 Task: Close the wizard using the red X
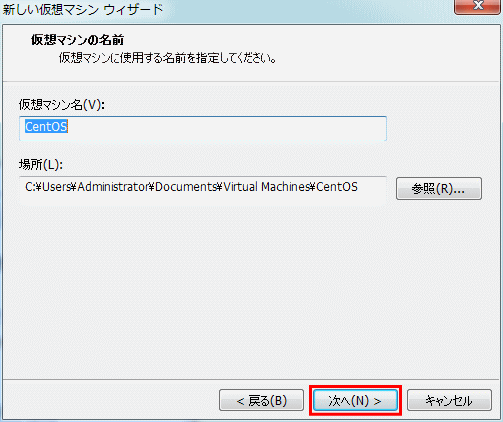[478, 6]
